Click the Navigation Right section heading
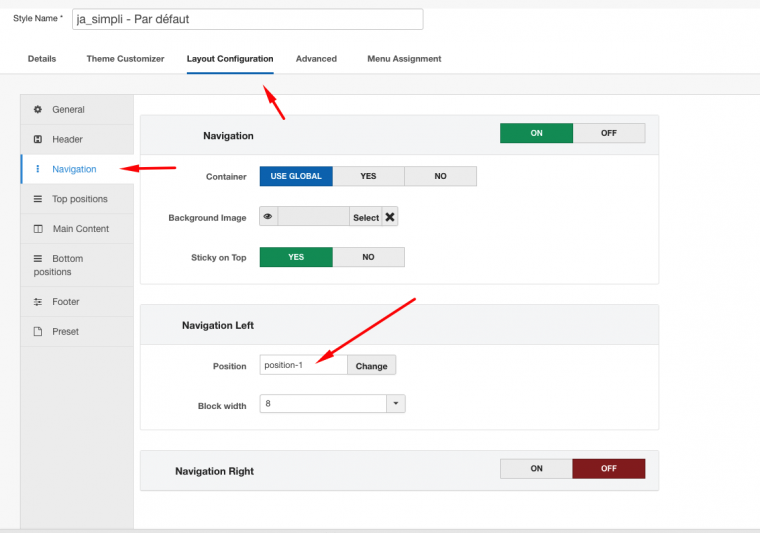760x533 pixels. [x=214, y=471]
